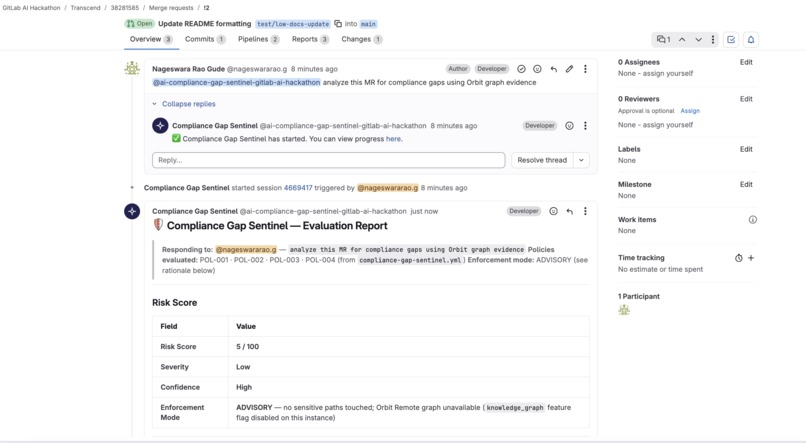The width and height of the screenshot is (806, 443).
Task: Open the Pipelines tab
Action: (259, 39)
